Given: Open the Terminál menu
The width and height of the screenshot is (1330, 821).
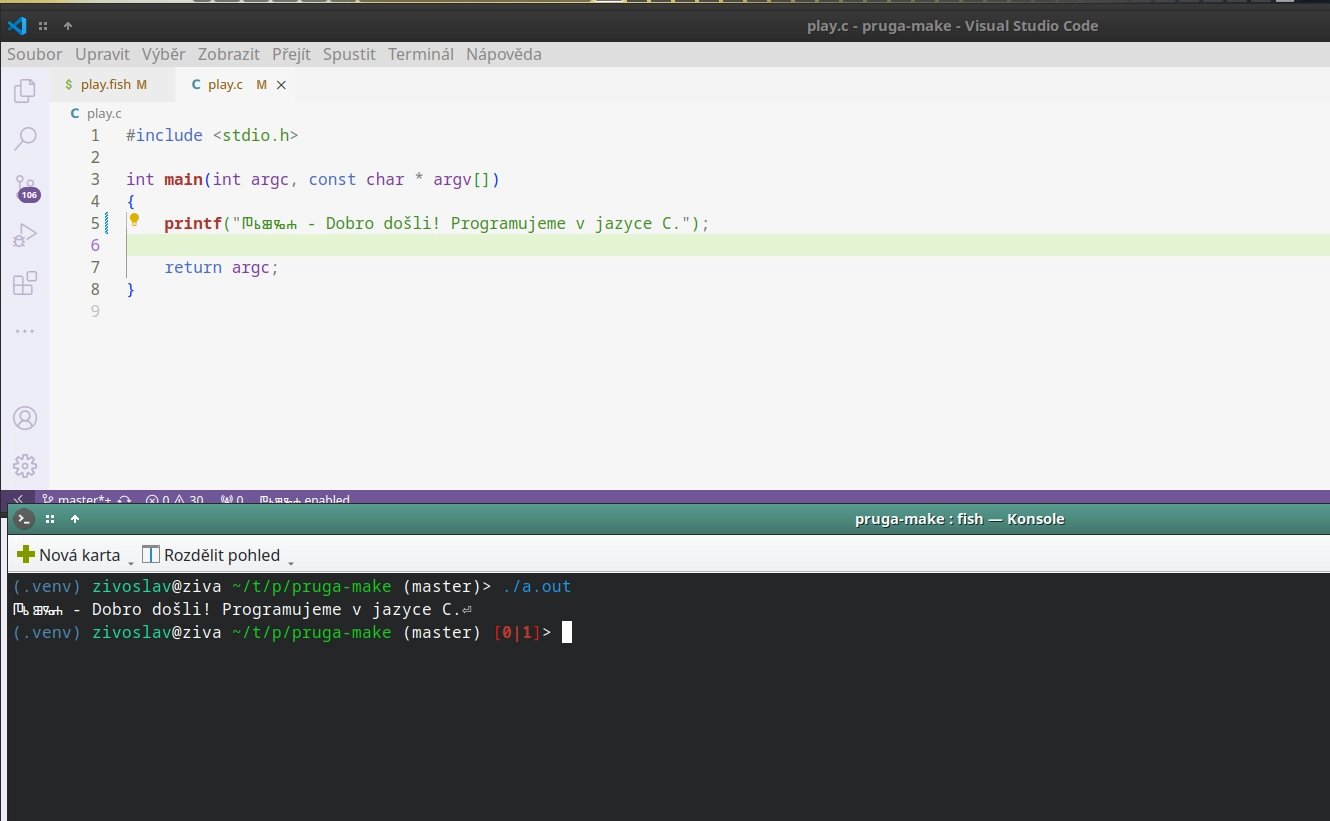Looking at the screenshot, I should (x=420, y=54).
